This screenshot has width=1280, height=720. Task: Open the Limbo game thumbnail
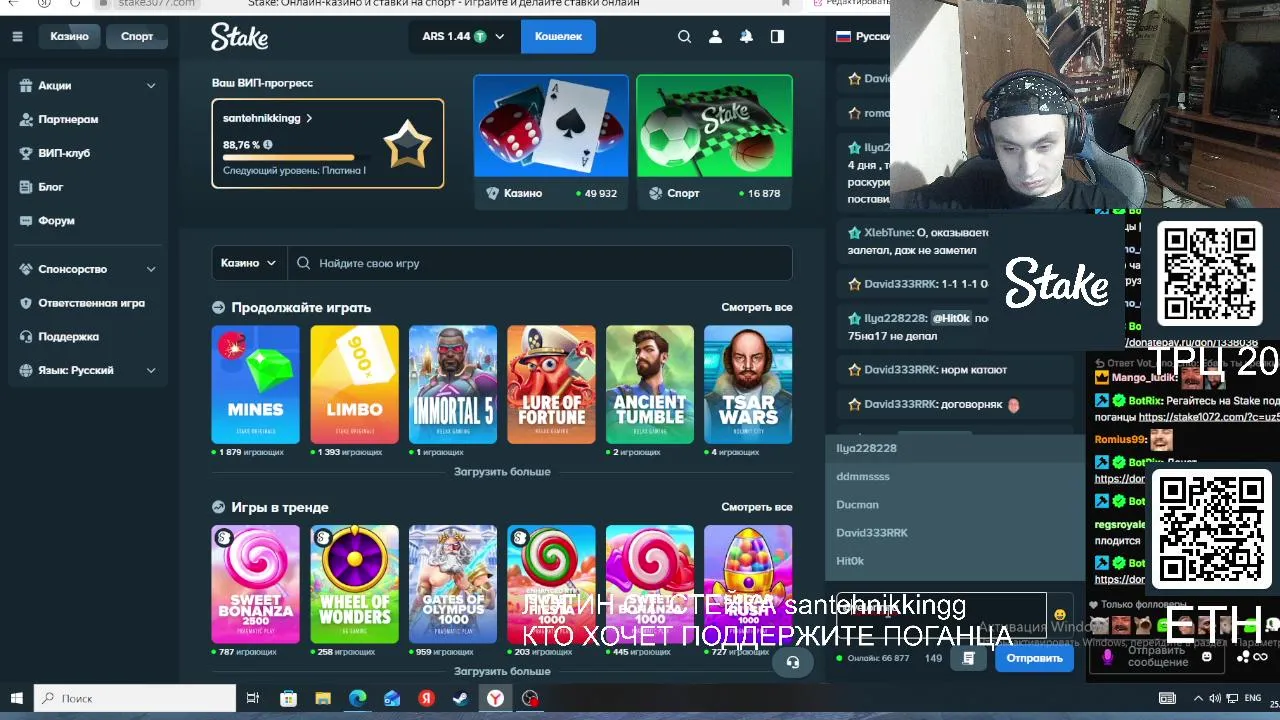tap(354, 384)
